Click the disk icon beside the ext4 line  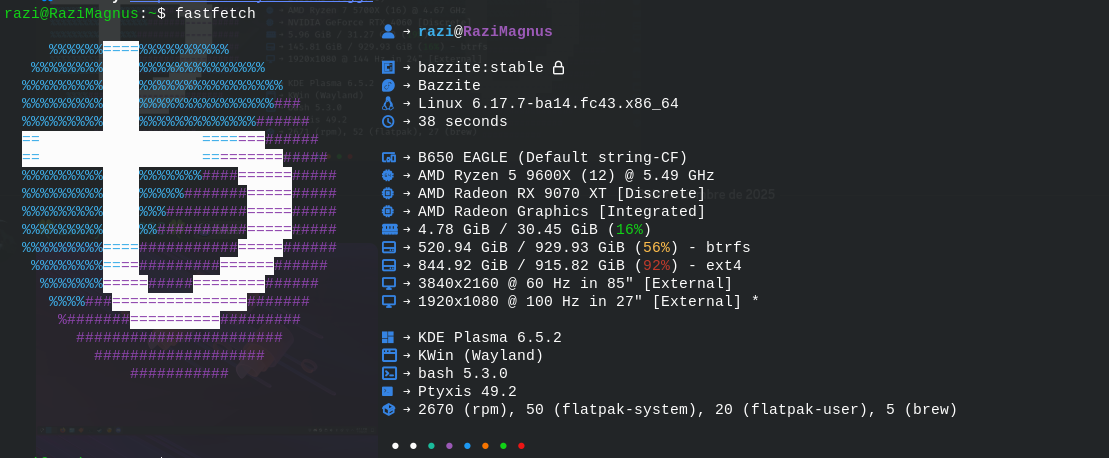(388, 266)
